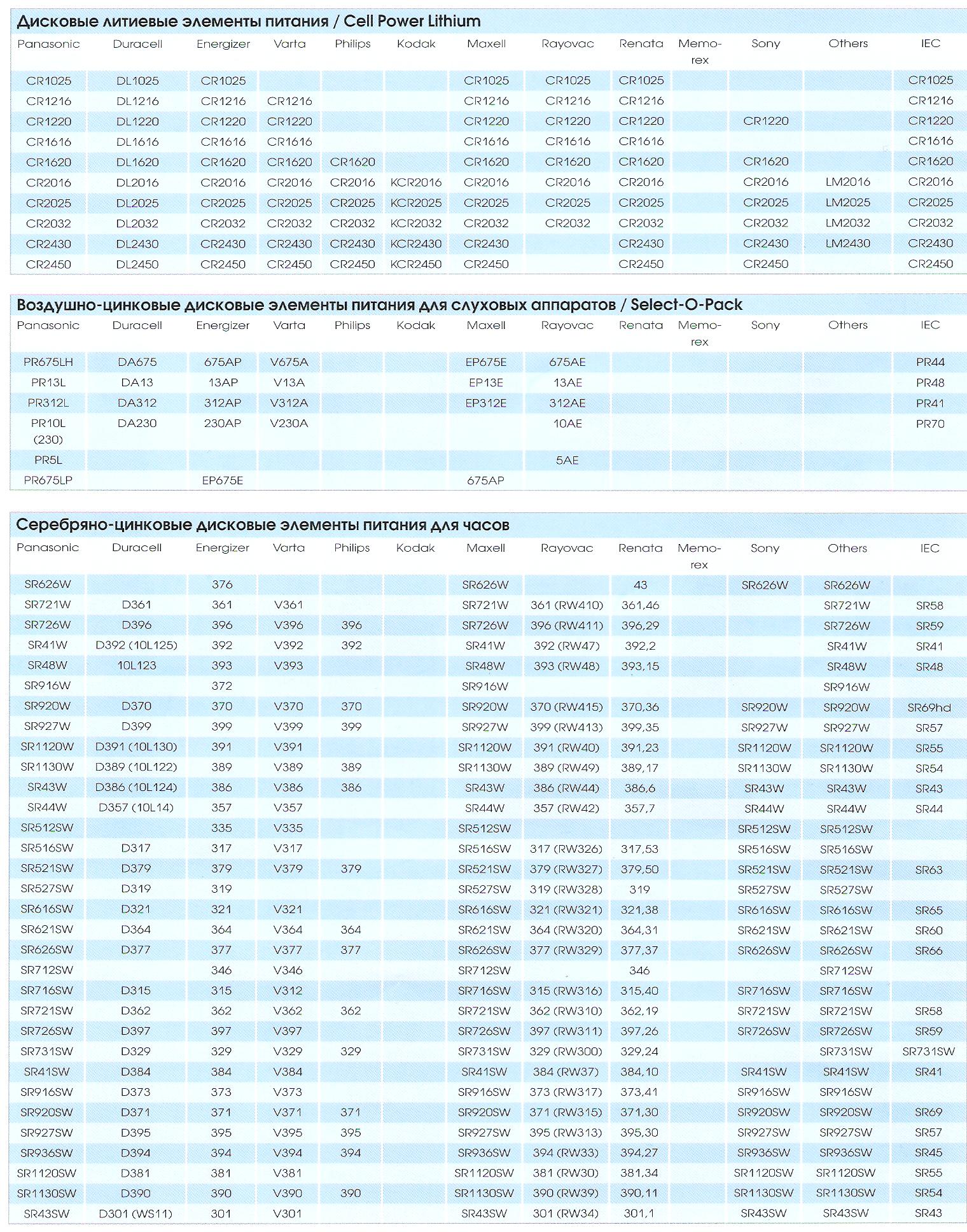Click the D384 Duracell cell
This screenshot has width=967, height=1232.
click(136, 1072)
